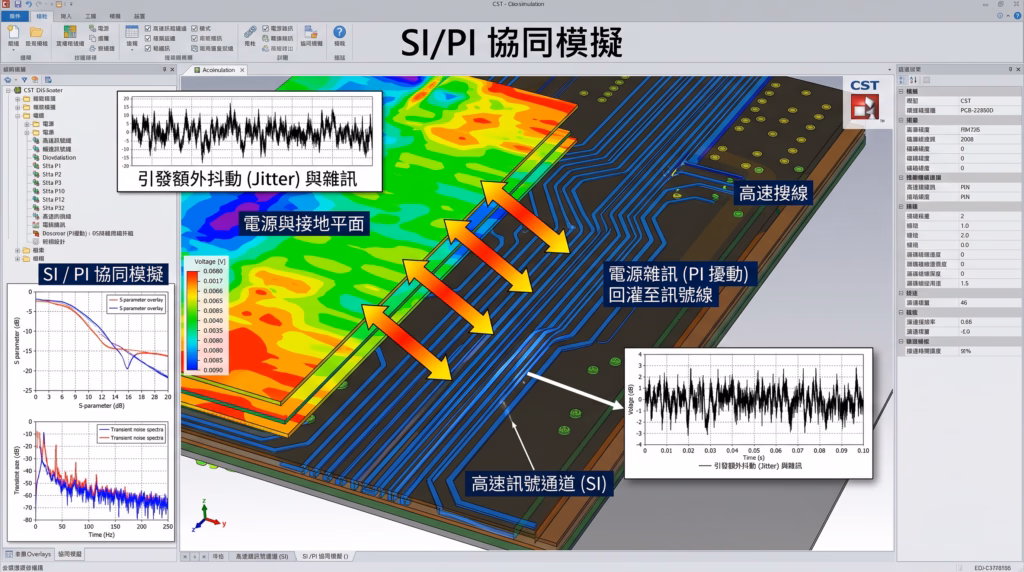Click the categorized sort icon in properties panel
The height and width of the screenshot is (572, 1024).
(x=903, y=80)
